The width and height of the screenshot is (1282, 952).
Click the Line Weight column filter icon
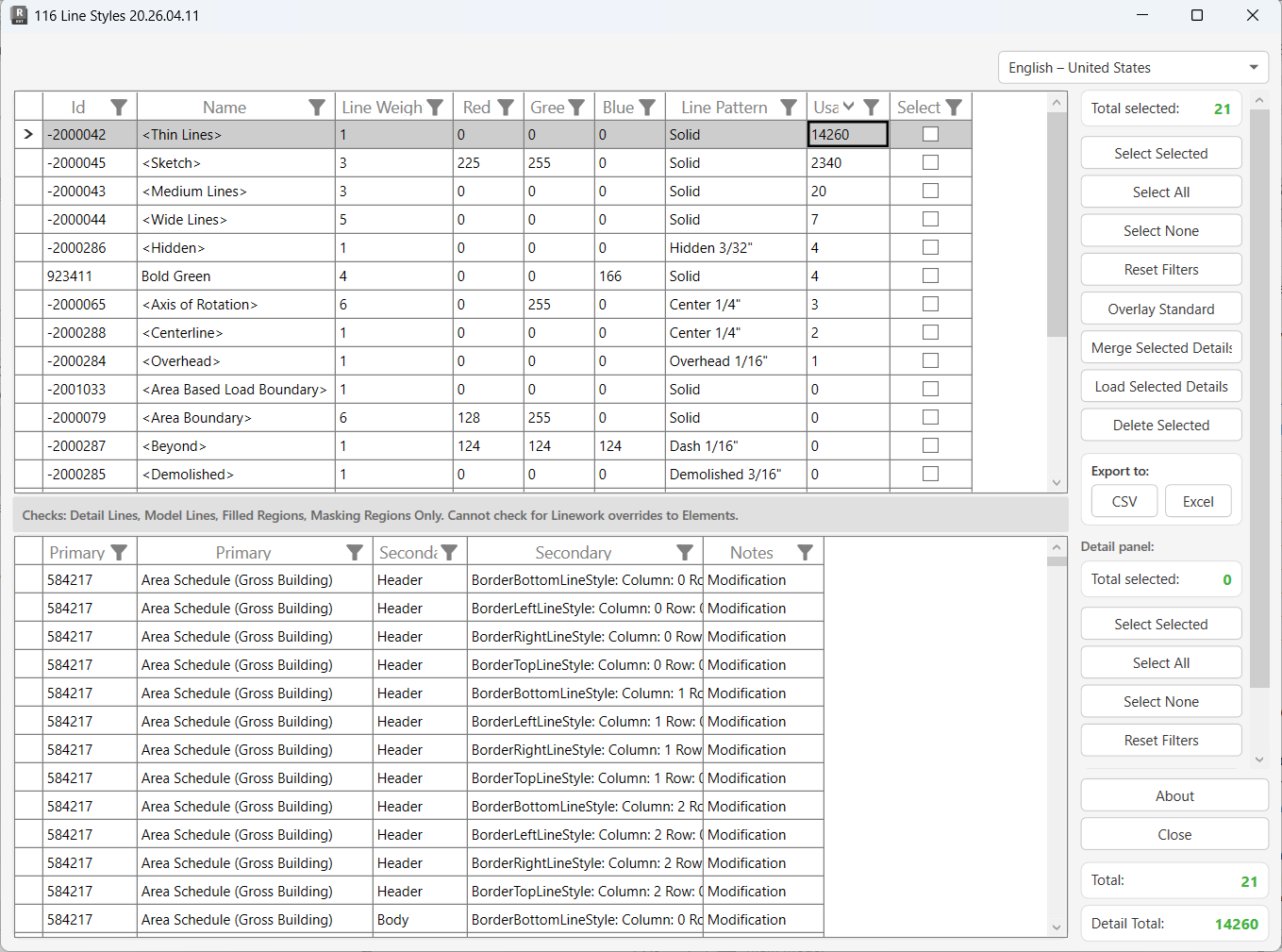(x=435, y=108)
